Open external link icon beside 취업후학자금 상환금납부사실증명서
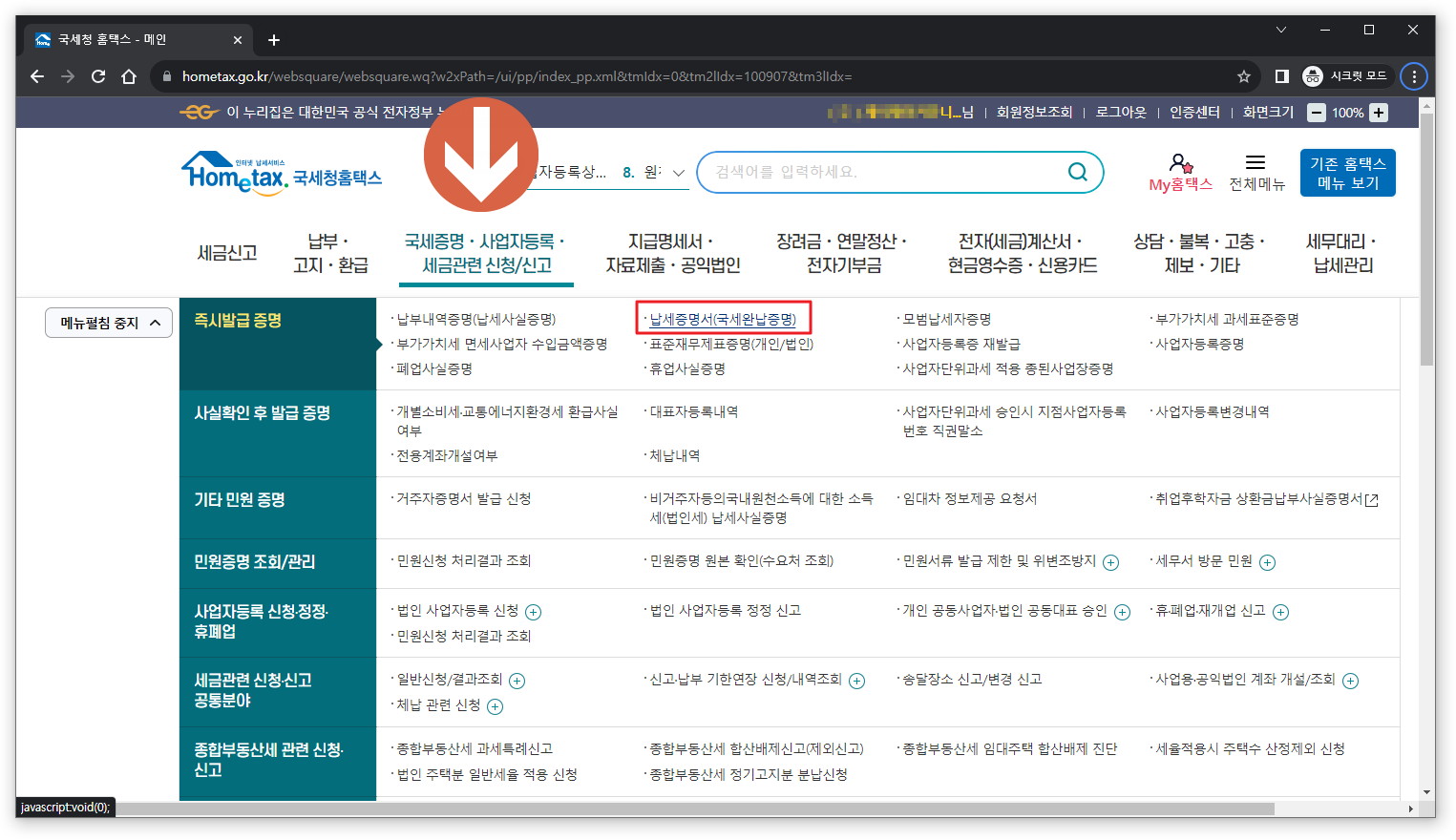 (1372, 500)
